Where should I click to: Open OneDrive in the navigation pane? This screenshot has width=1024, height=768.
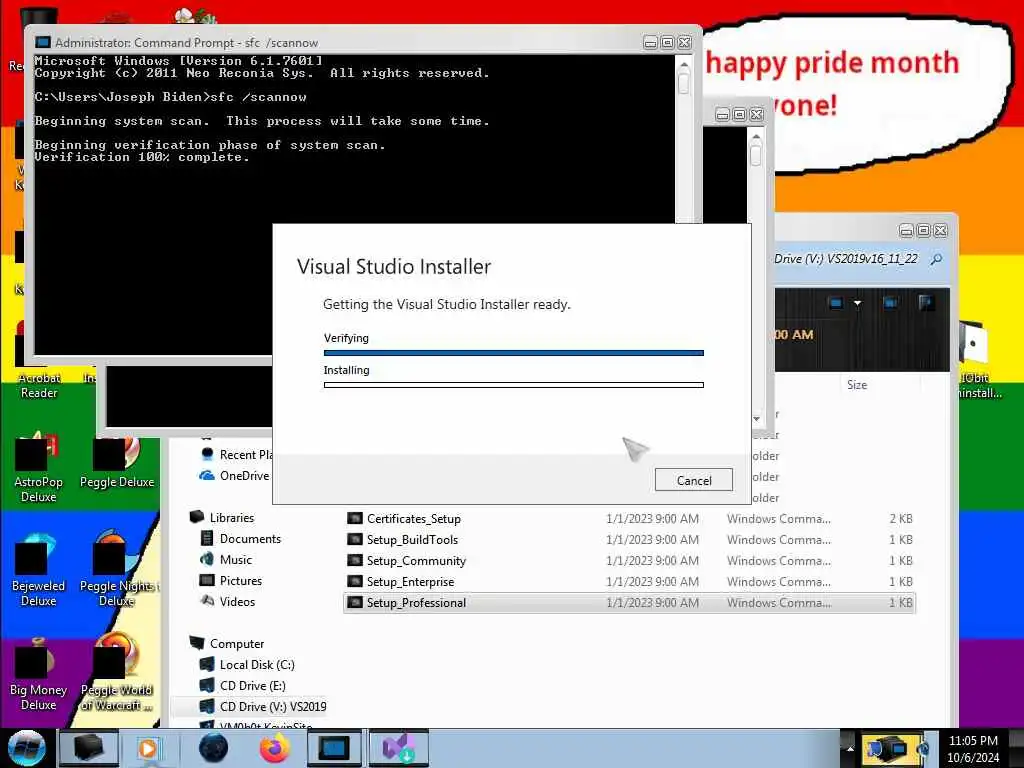pyautogui.click(x=244, y=475)
